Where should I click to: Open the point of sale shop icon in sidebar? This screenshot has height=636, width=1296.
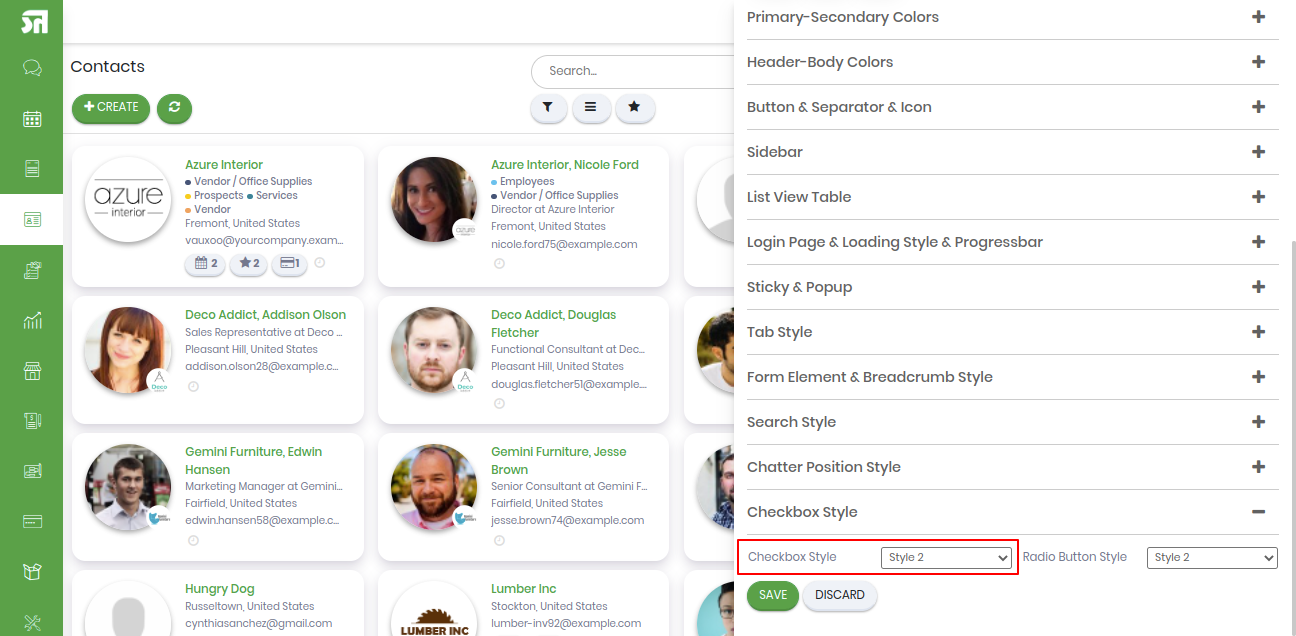[32, 372]
